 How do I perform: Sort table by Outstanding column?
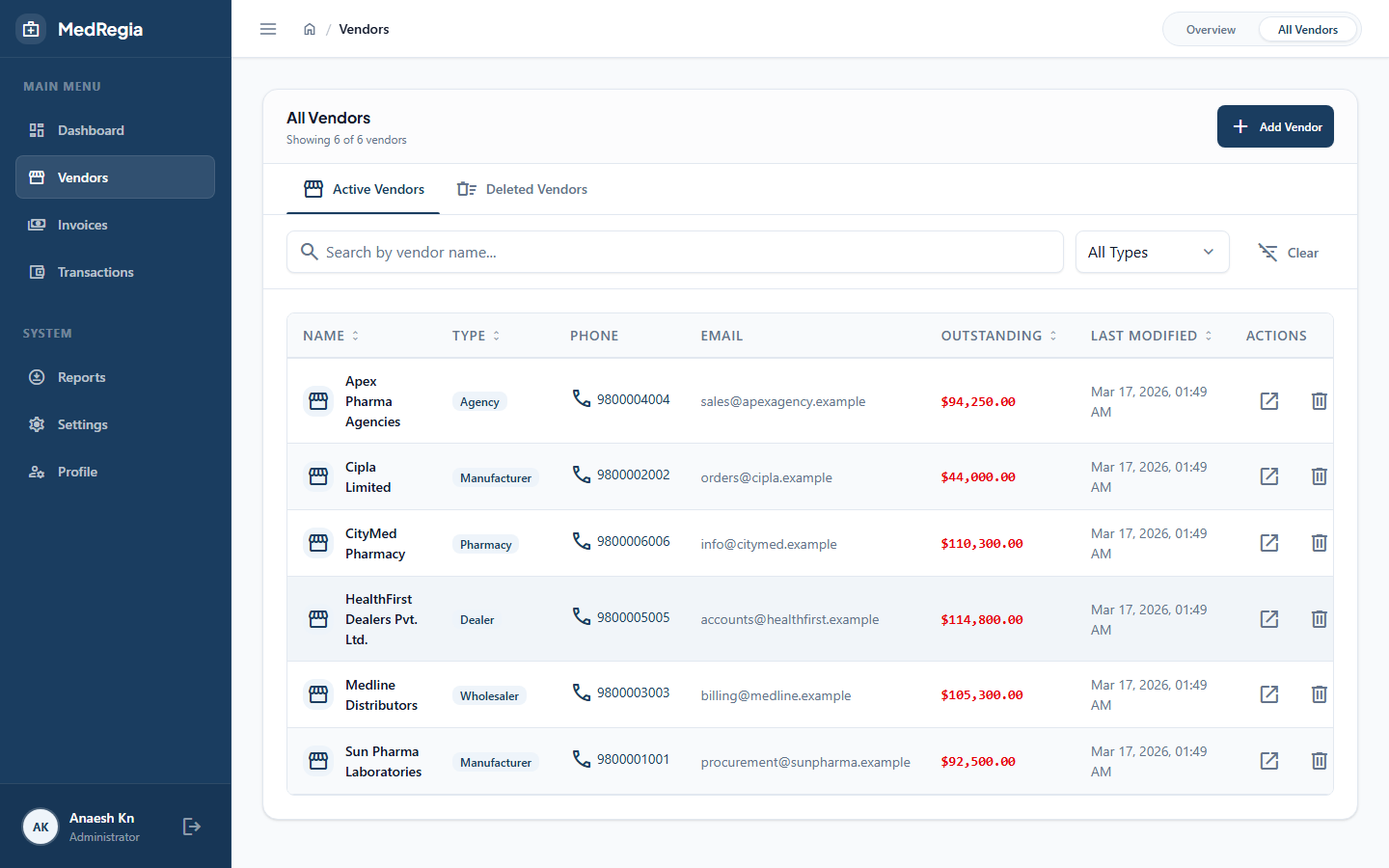(x=999, y=336)
